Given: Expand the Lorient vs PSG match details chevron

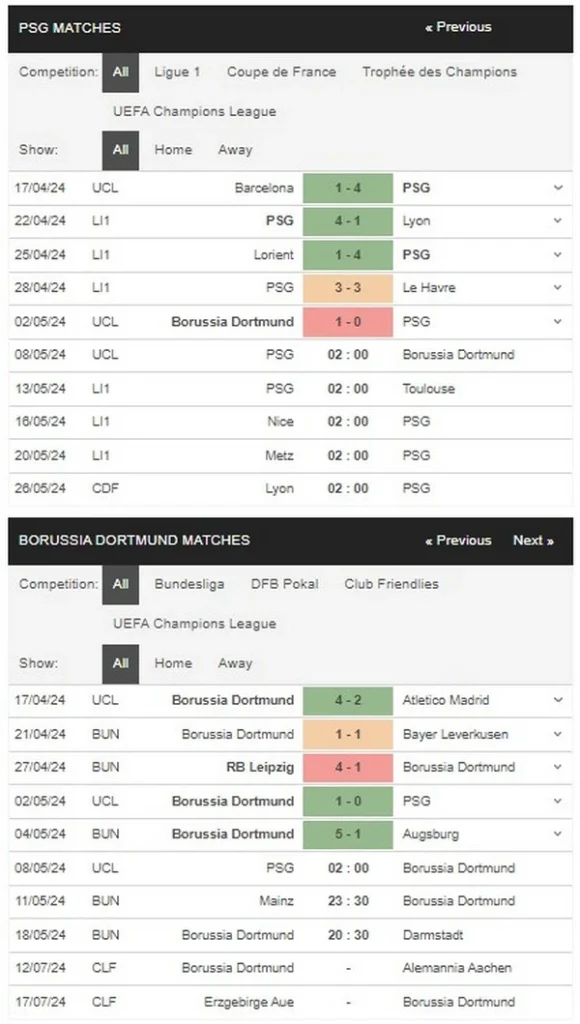Looking at the screenshot, I should click(x=558, y=255).
